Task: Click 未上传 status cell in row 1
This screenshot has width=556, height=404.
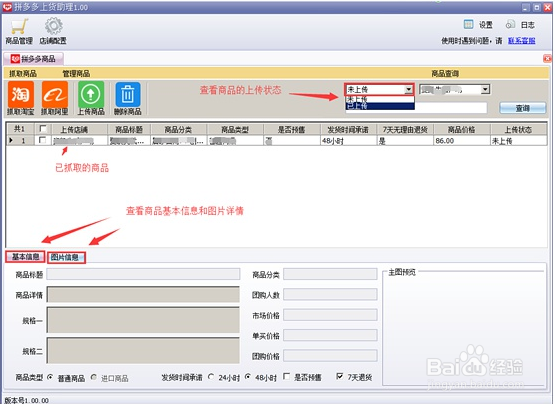Action: (519, 140)
